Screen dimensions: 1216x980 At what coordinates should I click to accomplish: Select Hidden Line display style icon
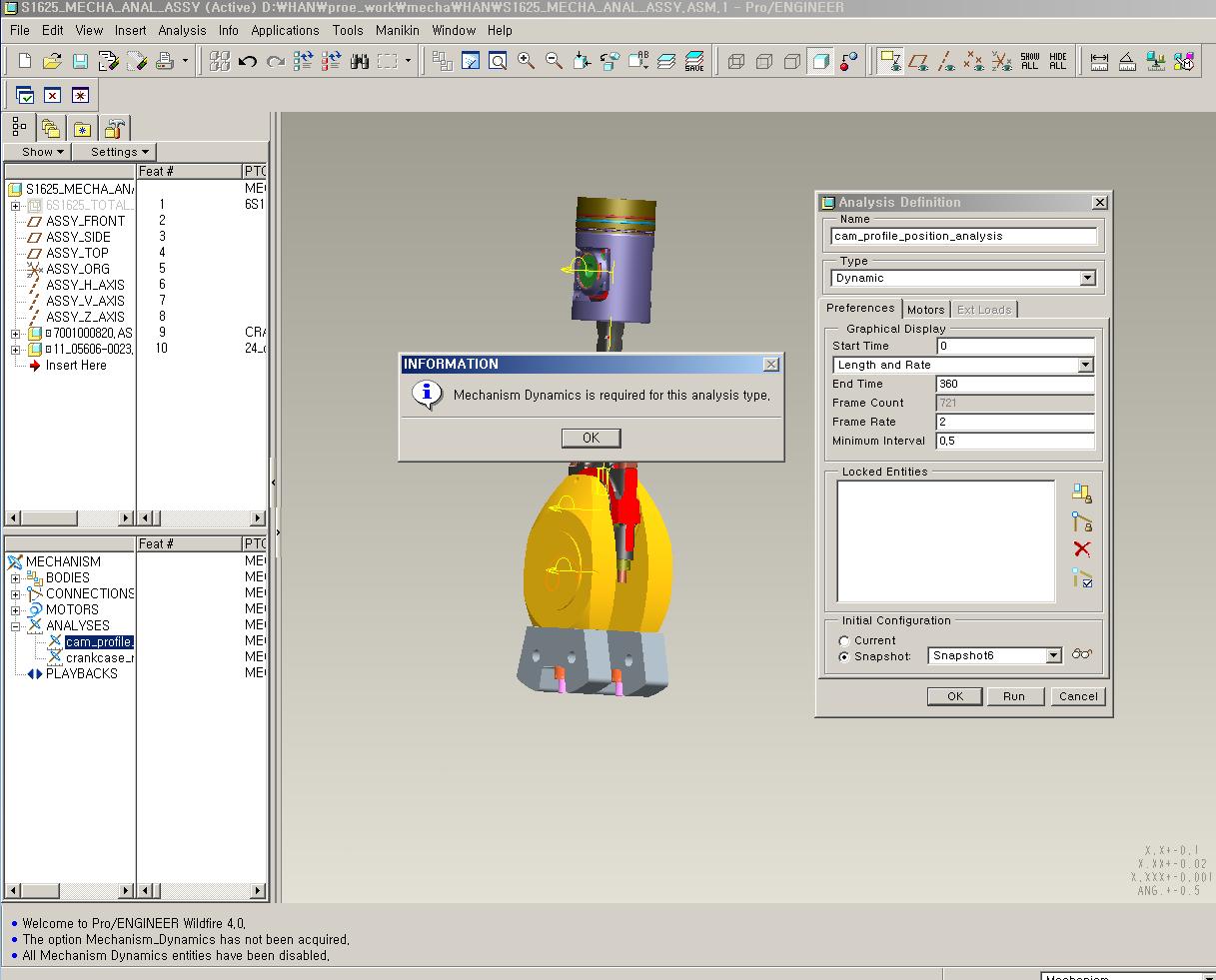pyautogui.click(x=764, y=62)
